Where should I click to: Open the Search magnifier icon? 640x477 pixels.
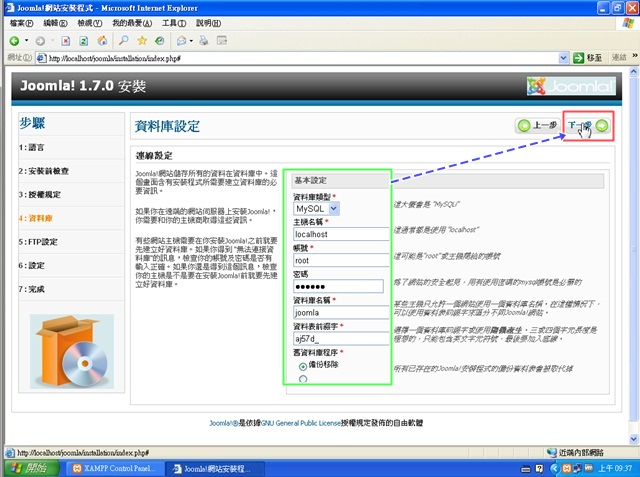coord(123,40)
